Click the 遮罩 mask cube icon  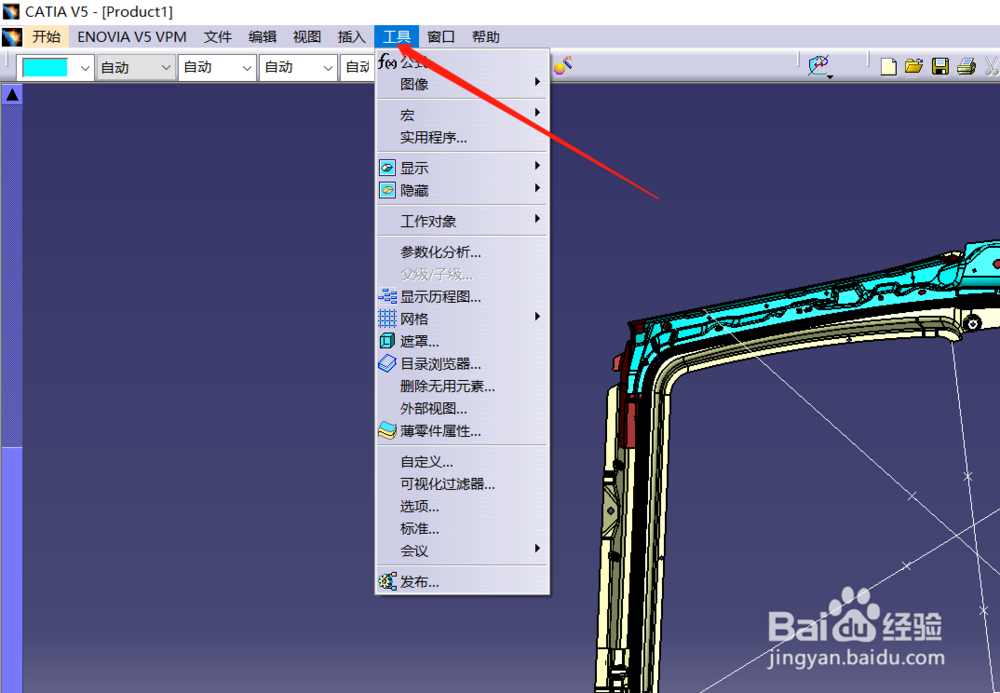(x=387, y=341)
